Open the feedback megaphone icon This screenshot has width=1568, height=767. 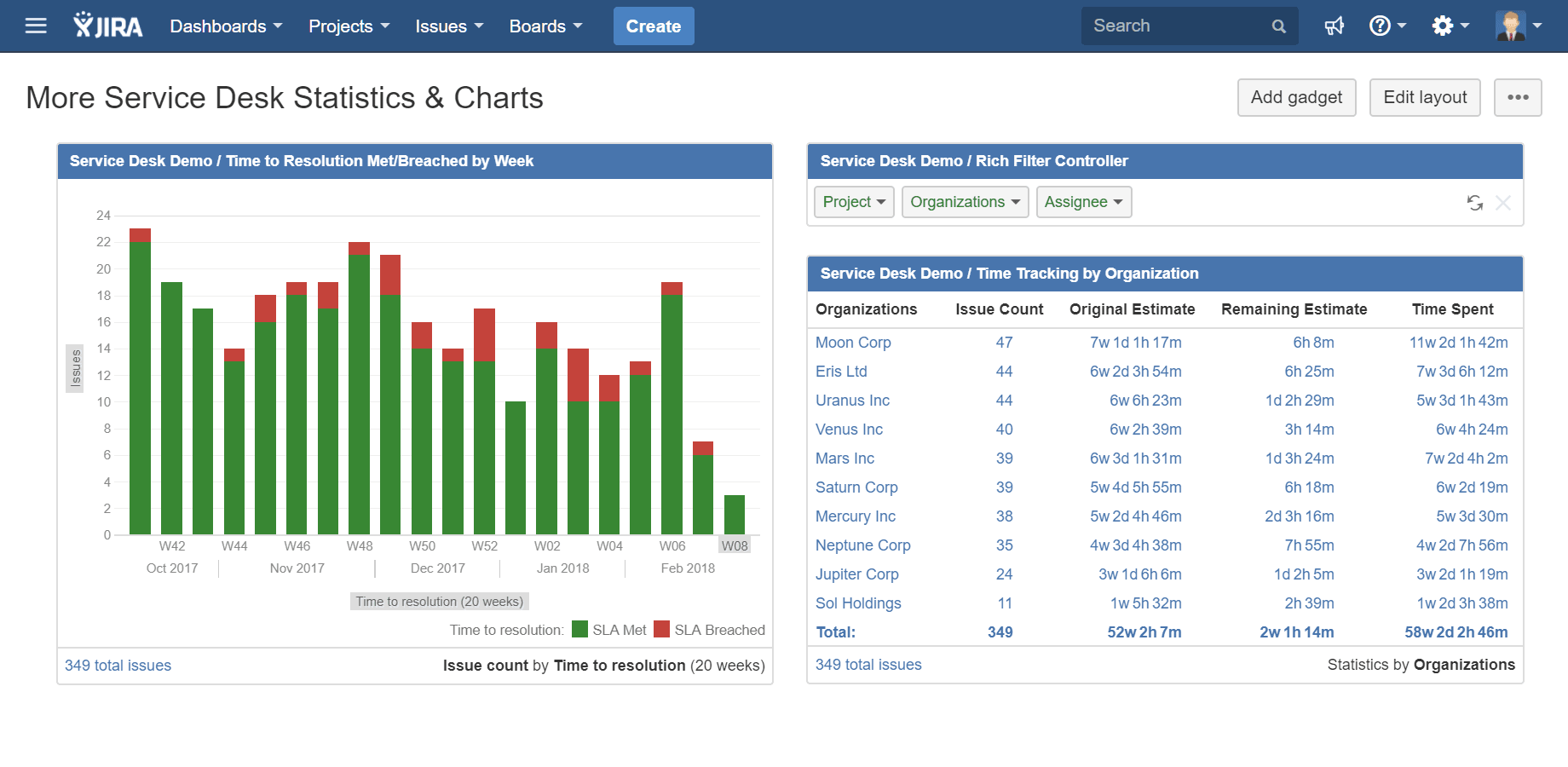click(x=1334, y=26)
